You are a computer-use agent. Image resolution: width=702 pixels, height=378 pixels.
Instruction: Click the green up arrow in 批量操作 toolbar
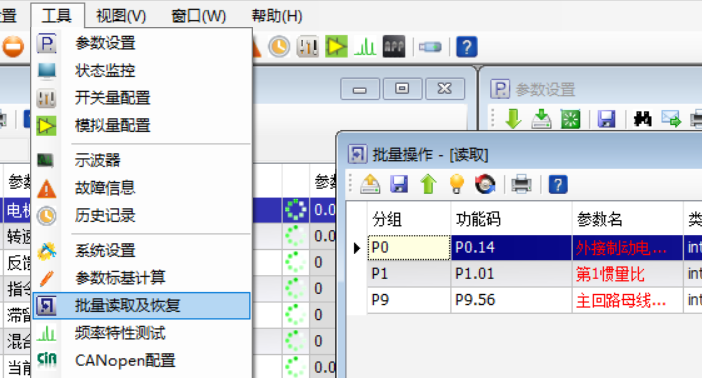point(428,184)
